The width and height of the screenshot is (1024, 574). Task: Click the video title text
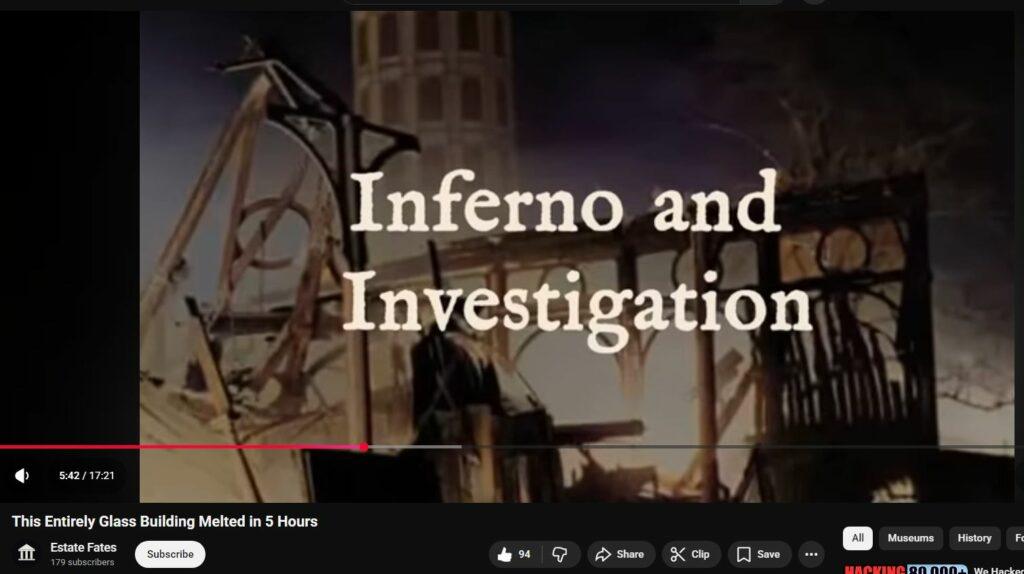tap(164, 521)
